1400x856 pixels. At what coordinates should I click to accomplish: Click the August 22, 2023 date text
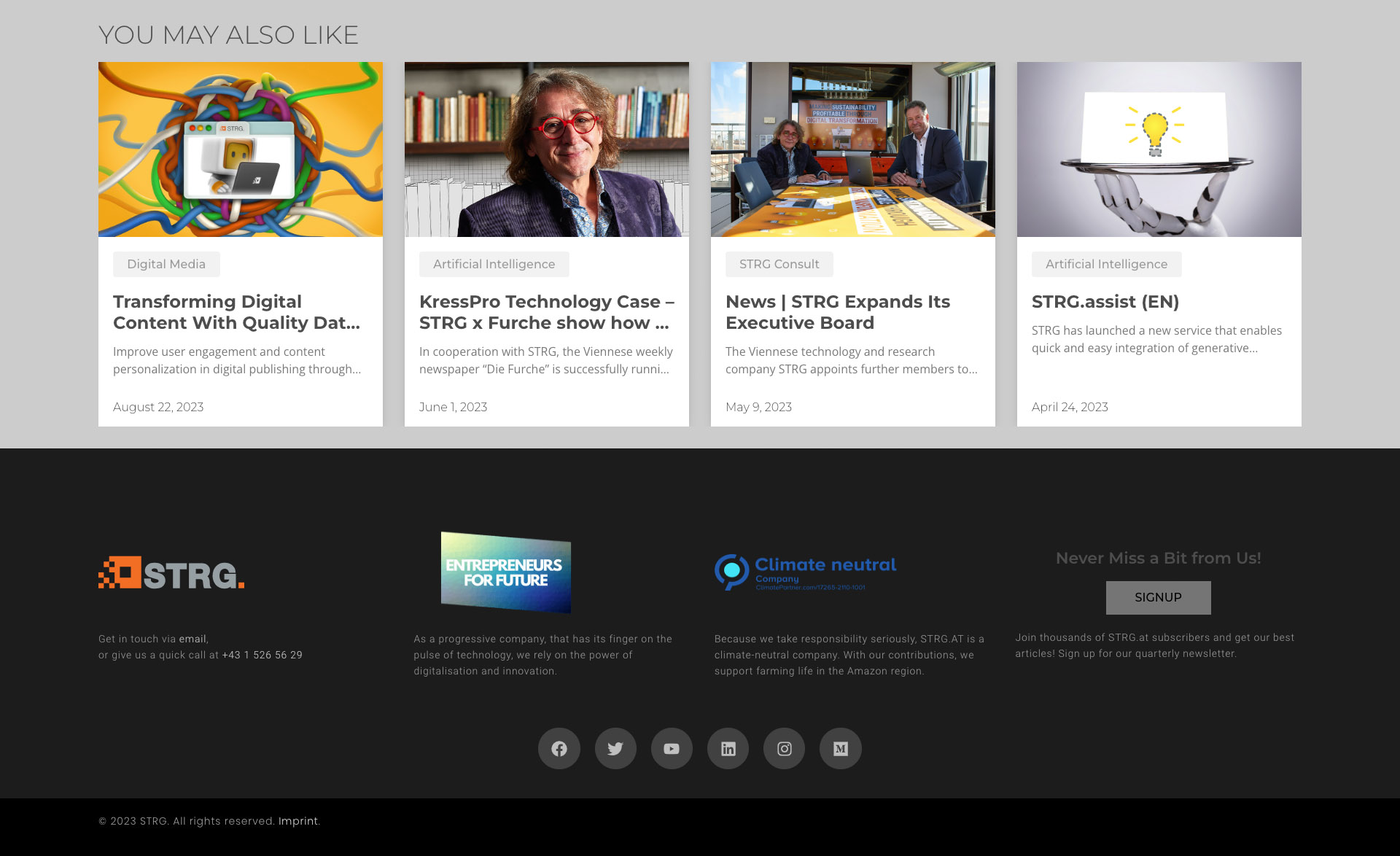(158, 407)
